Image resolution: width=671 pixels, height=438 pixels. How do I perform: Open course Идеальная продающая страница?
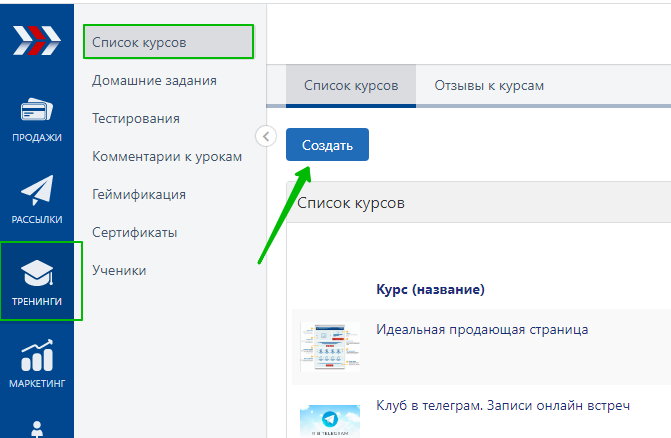point(482,329)
